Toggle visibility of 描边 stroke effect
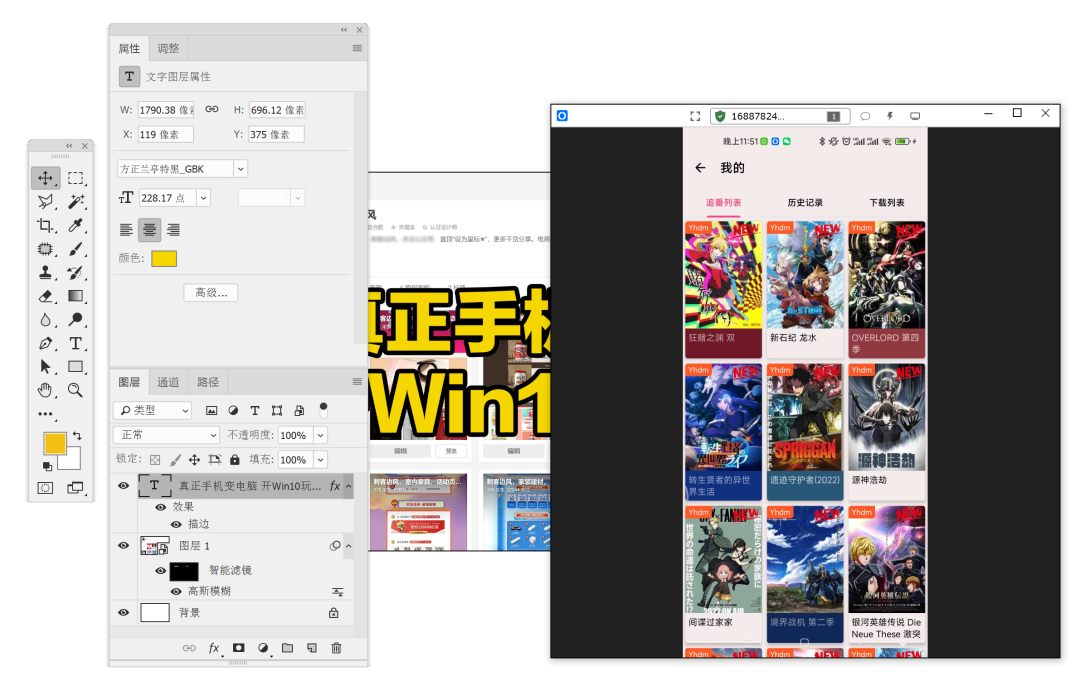 pos(176,524)
